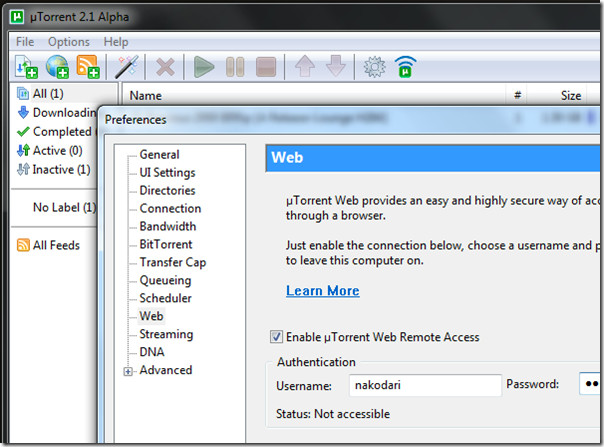The width and height of the screenshot is (604, 447).
Task: Click the orange All Feeds RSS icon
Action: pyautogui.click(x=23, y=245)
